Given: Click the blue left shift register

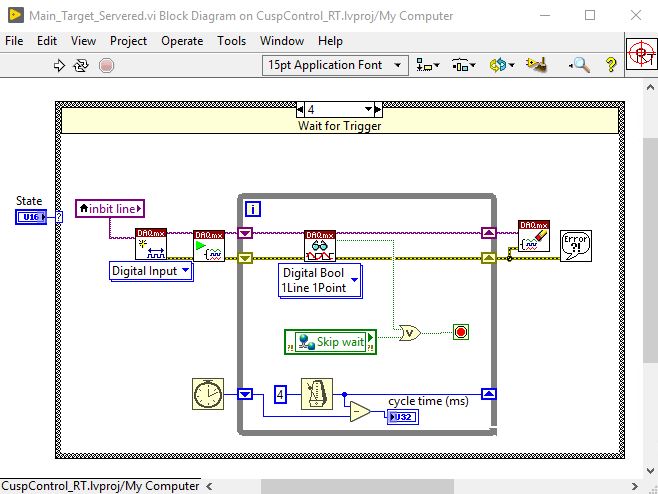Looking at the screenshot, I should point(245,394).
